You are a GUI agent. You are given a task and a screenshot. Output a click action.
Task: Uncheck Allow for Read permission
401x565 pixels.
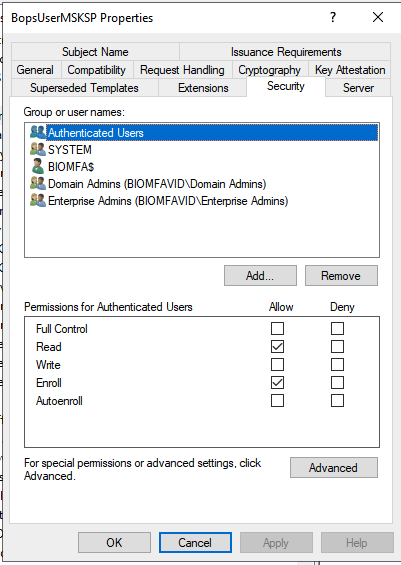click(277, 347)
